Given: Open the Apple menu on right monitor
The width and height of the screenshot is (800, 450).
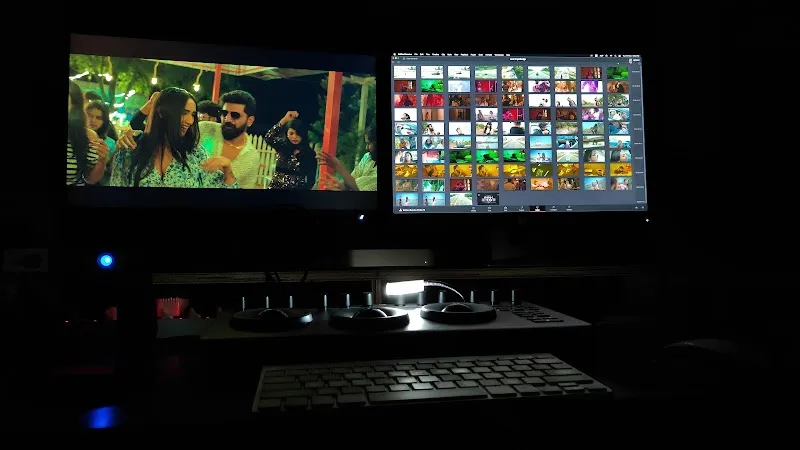Looking at the screenshot, I should pos(395,54).
